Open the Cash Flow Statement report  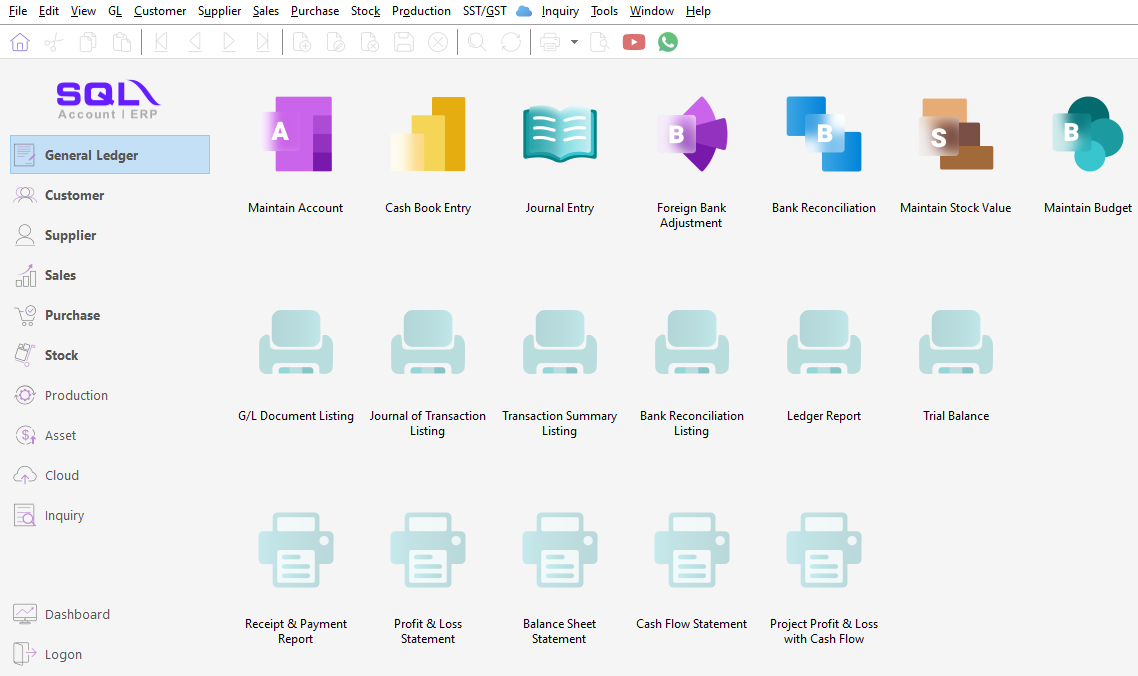(x=691, y=549)
